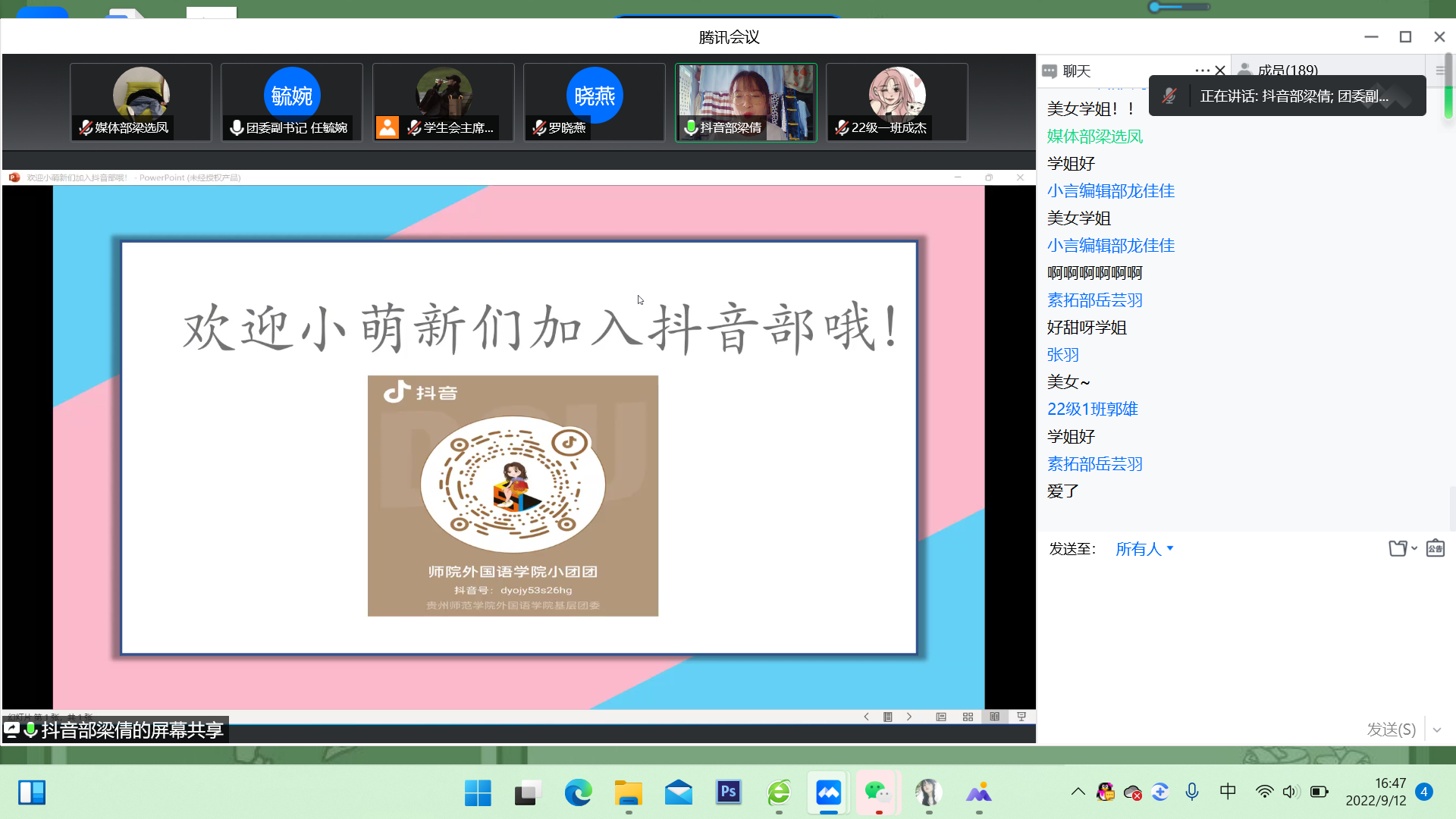Select participant tile 学生会主席

(444, 102)
